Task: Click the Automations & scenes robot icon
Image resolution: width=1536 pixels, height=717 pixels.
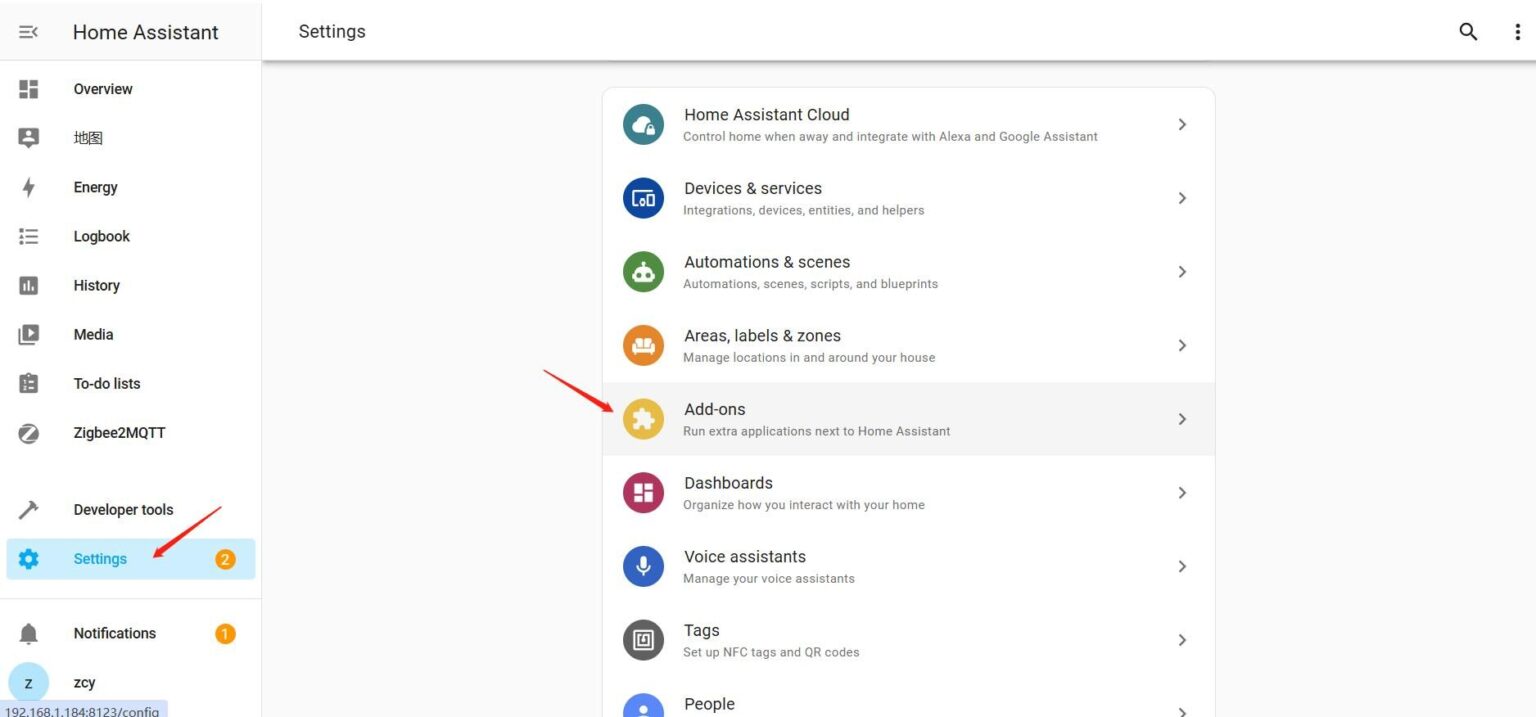Action: click(643, 272)
